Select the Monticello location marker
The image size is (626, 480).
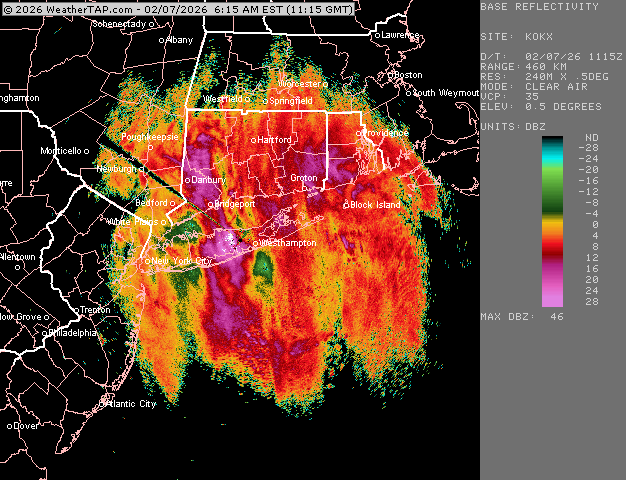pos(87,151)
